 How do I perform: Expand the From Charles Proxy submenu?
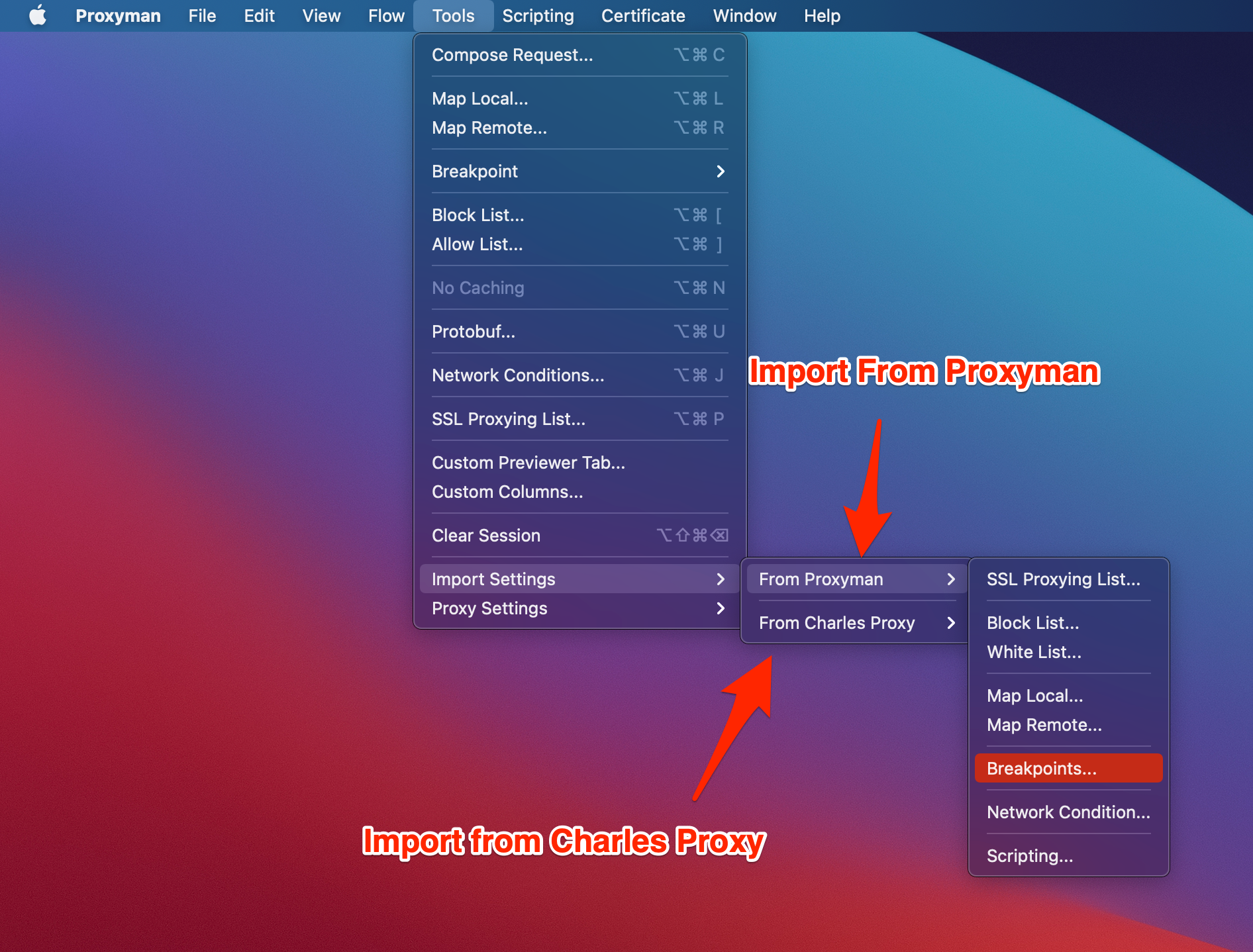pos(857,623)
